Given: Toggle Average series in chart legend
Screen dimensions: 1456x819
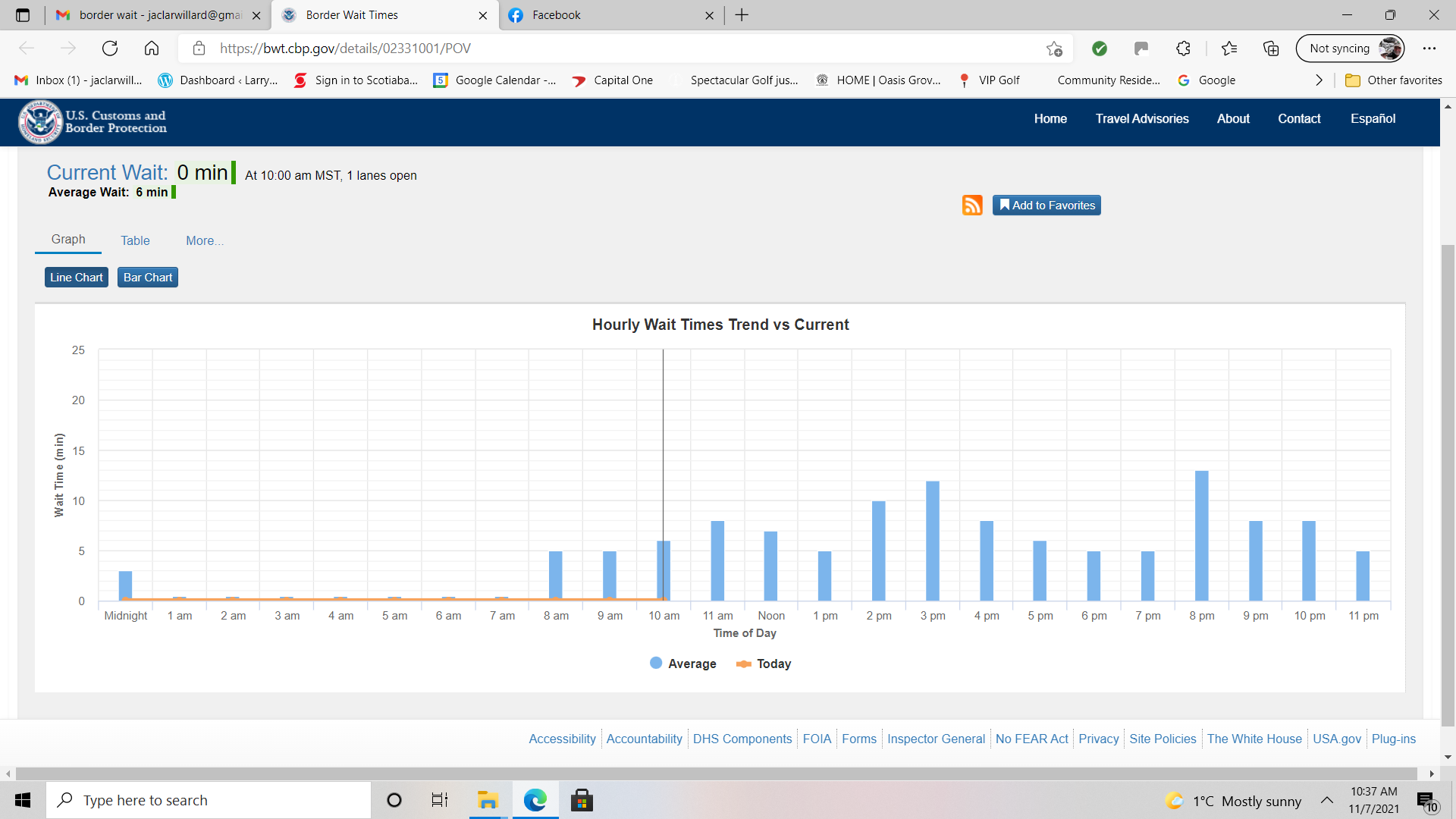Looking at the screenshot, I should coord(683,664).
